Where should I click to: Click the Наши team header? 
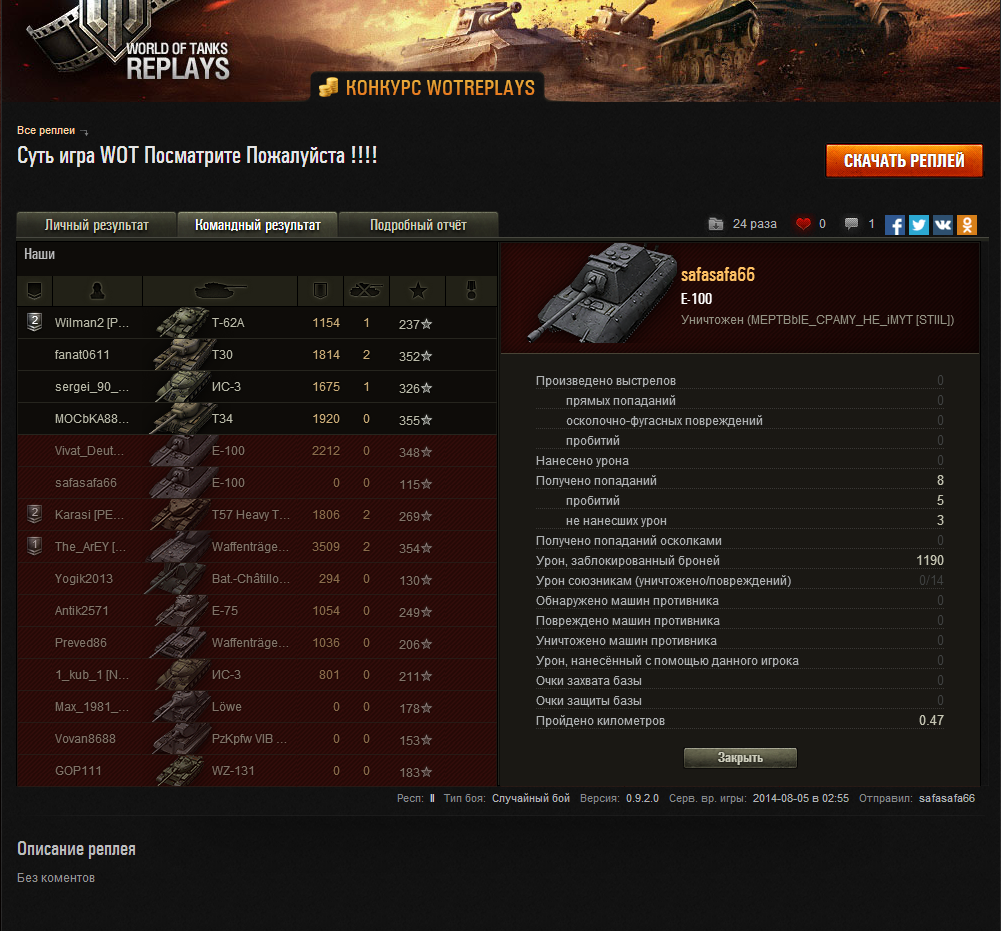click(x=40, y=254)
